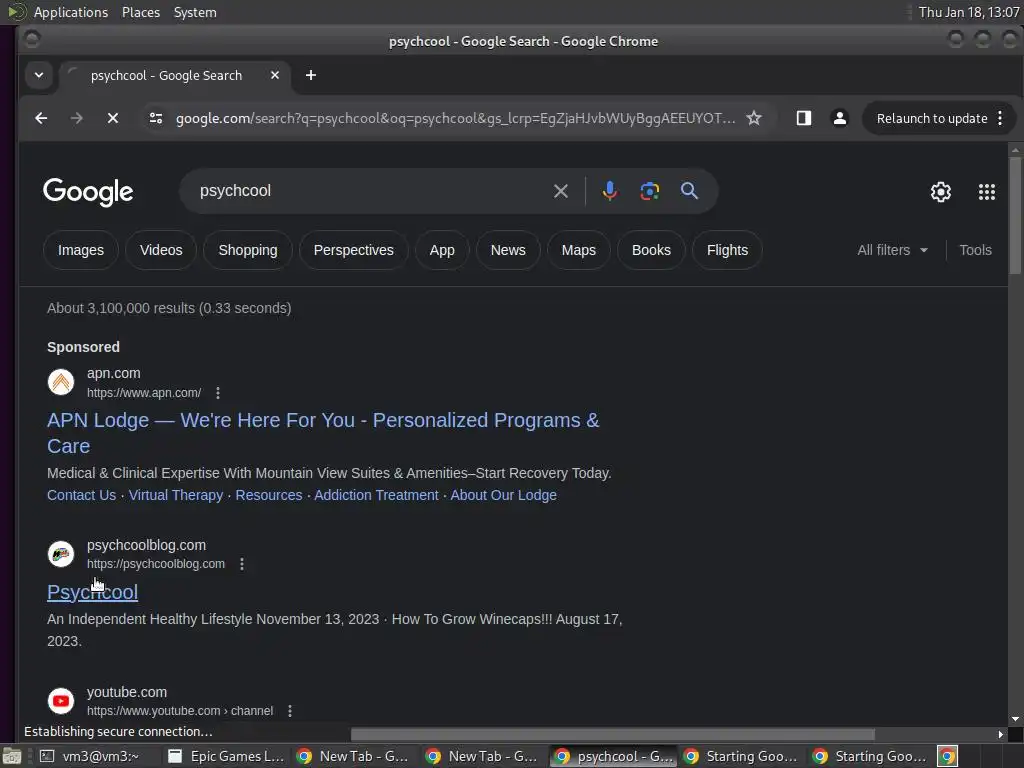
Task: Open more options for psychcoolblog.com result
Action: click(x=242, y=564)
